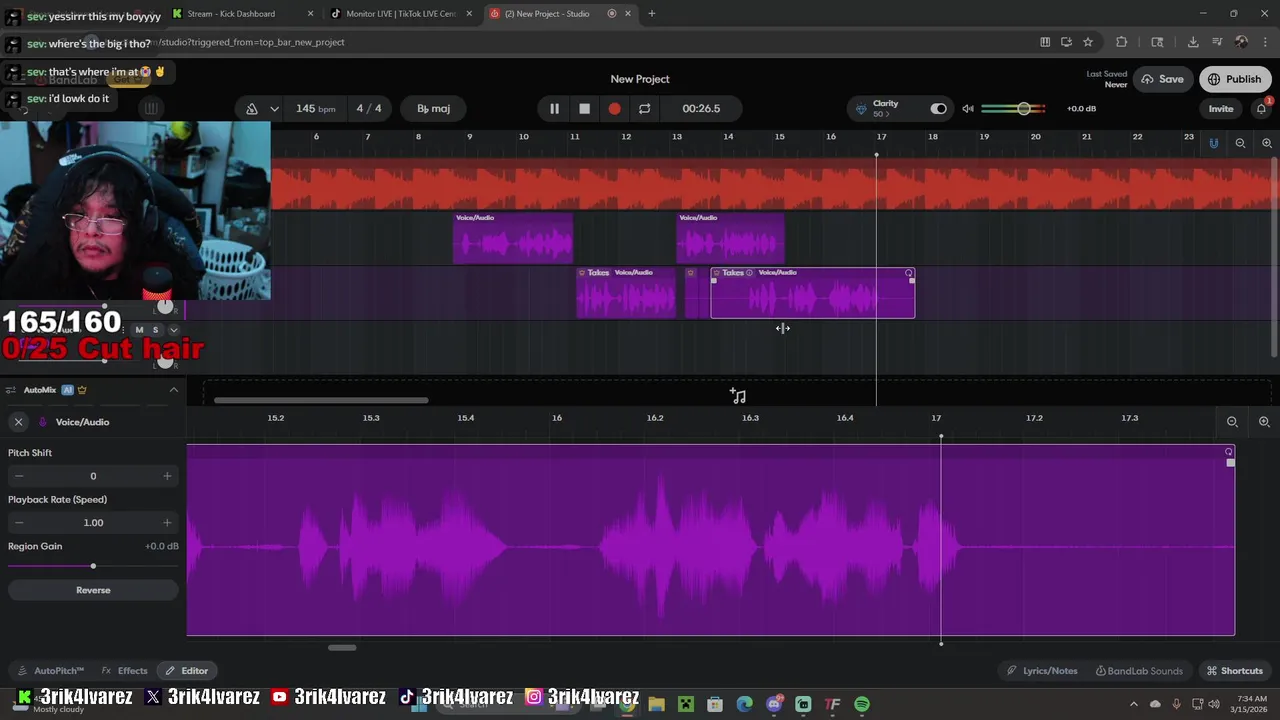Toggle loop cycle mode

click(x=644, y=108)
